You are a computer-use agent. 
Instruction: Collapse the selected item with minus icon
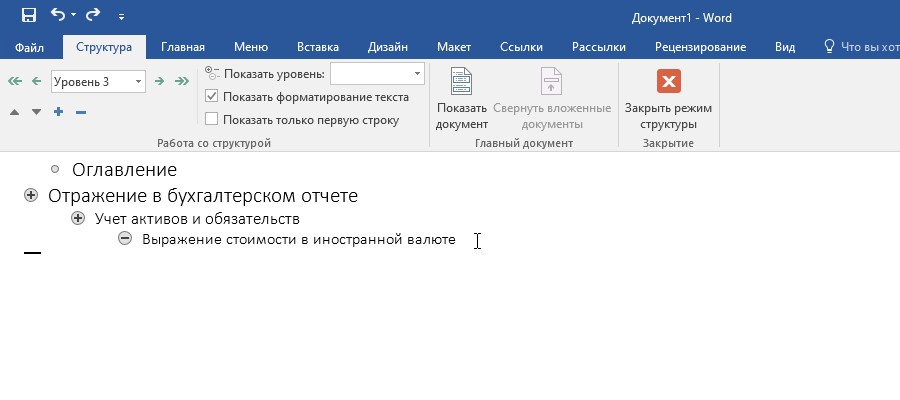tap(81, 112)
